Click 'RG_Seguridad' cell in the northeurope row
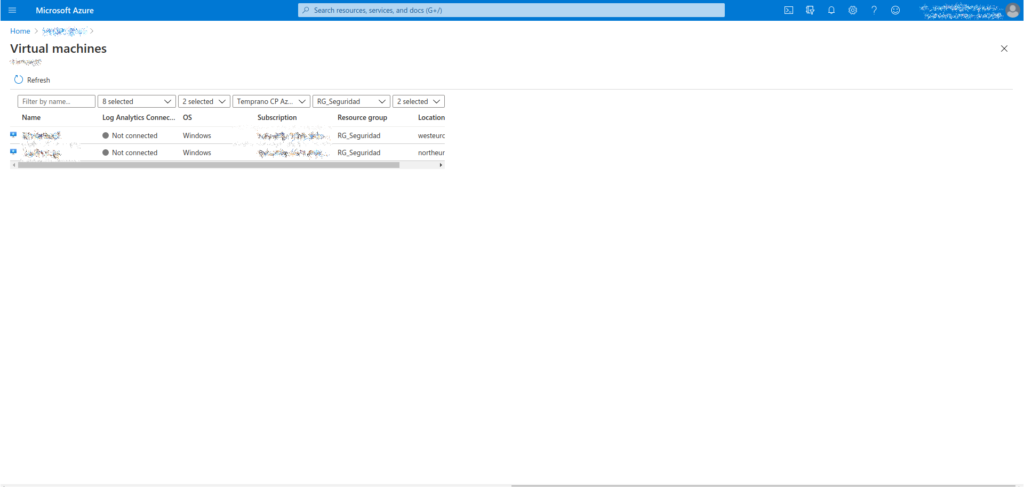The height and width of the screenshot is (491, 1024). (359, 152)
